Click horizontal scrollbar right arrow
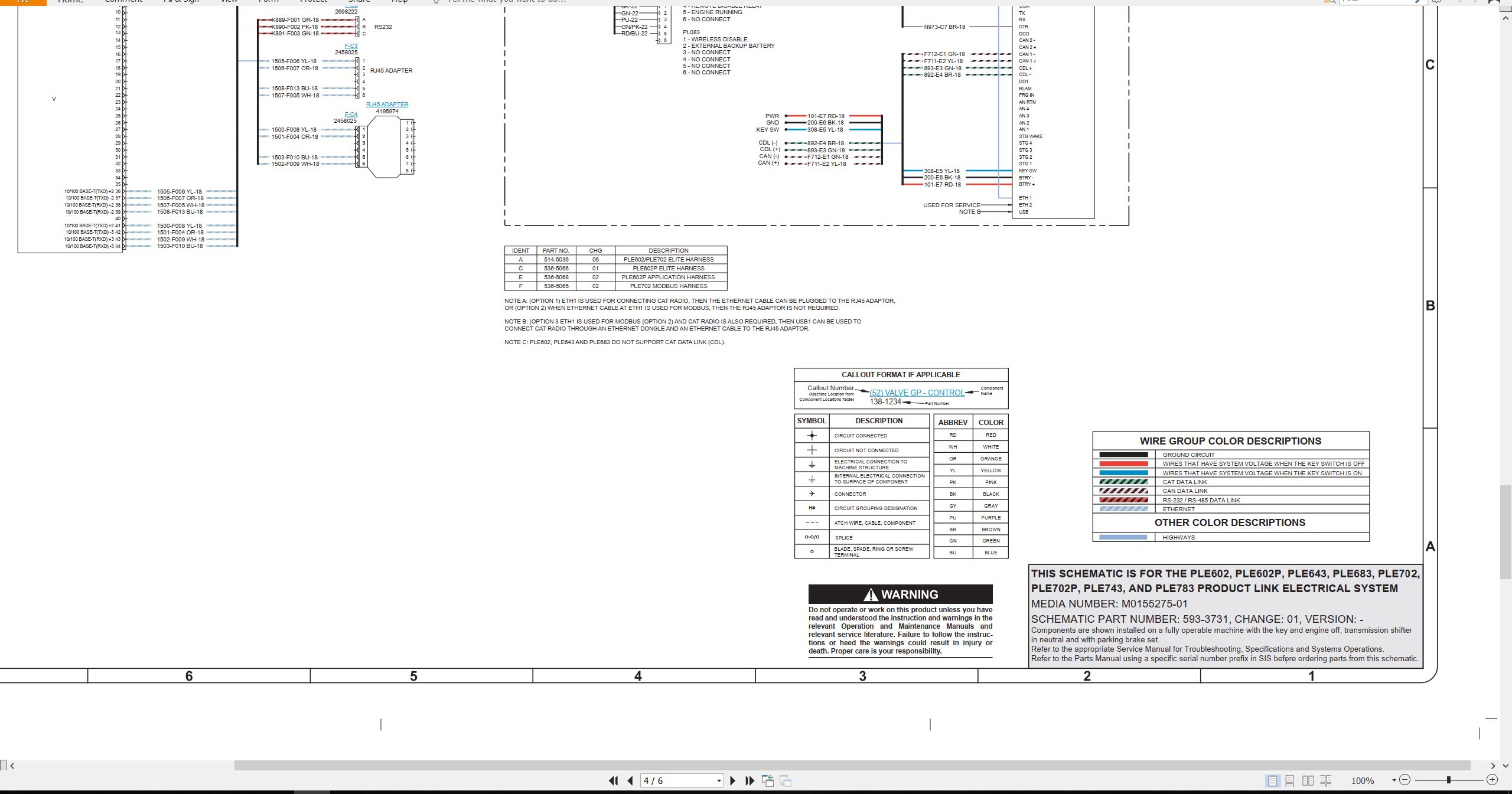Image resolution: width=1512 pixels, height=794 pixels. [1493, 766]
